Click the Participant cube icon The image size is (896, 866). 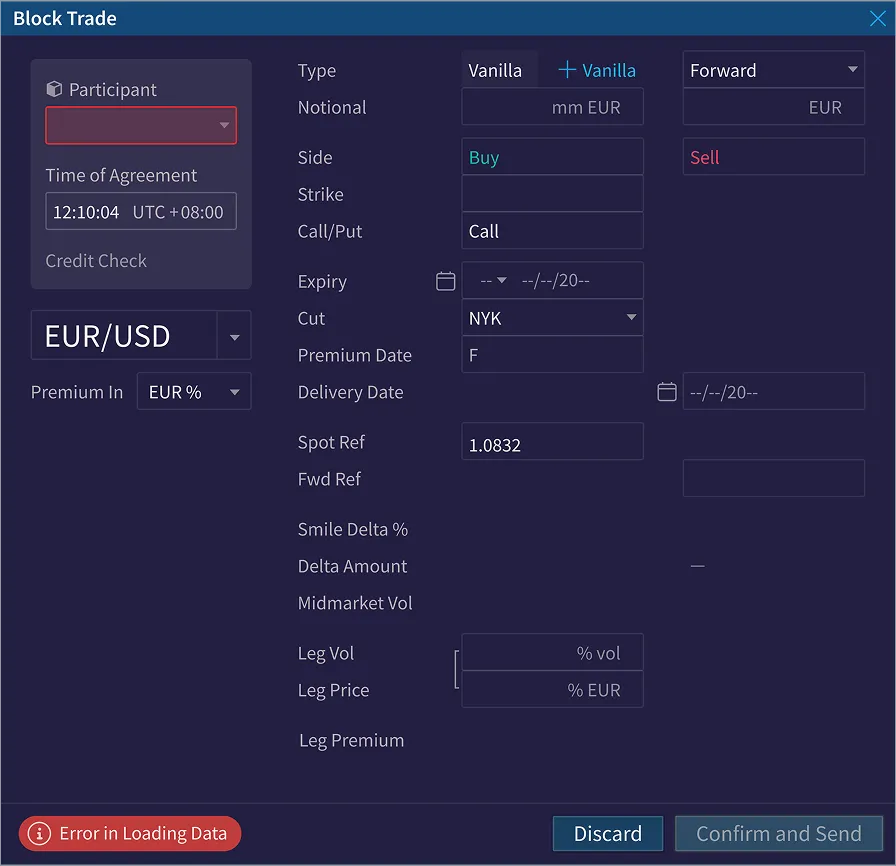54,89
